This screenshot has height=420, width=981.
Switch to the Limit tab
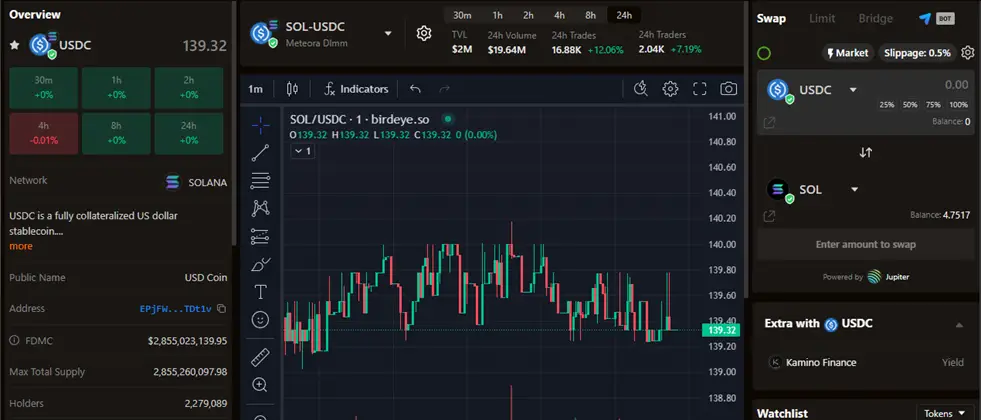click(821, 18)
